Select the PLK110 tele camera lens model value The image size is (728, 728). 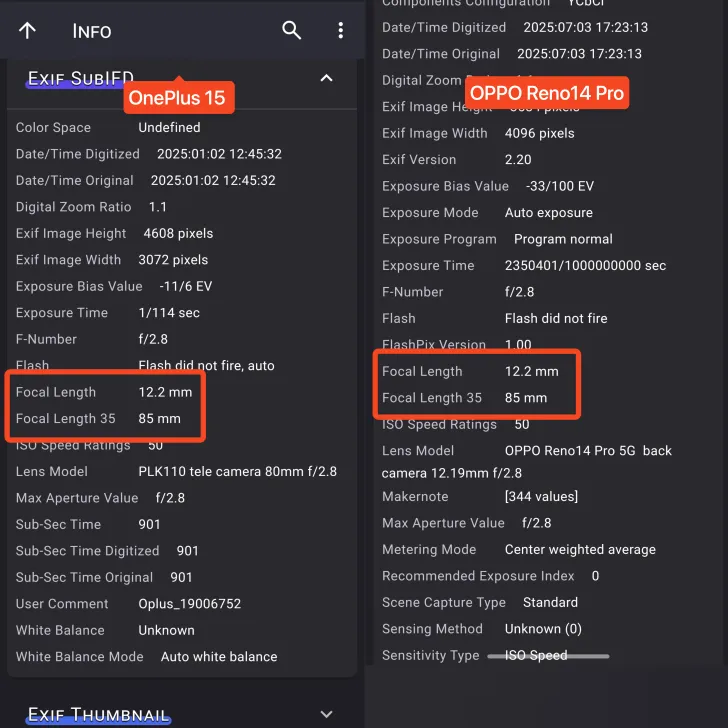(x=237, y=471)
